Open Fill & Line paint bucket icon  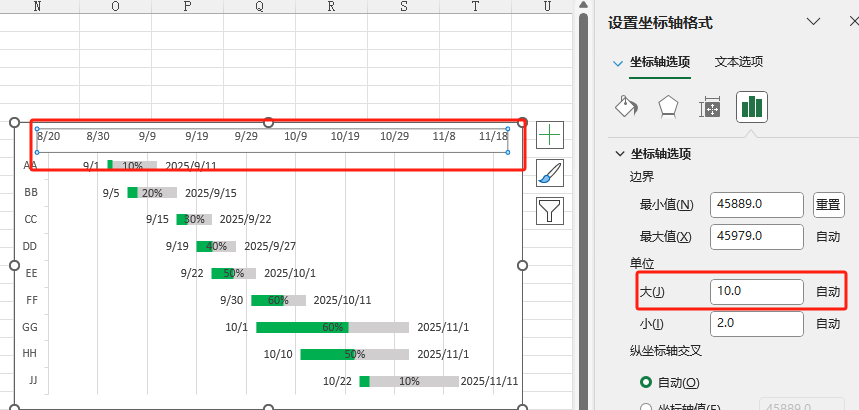click(x=627, y=107)
